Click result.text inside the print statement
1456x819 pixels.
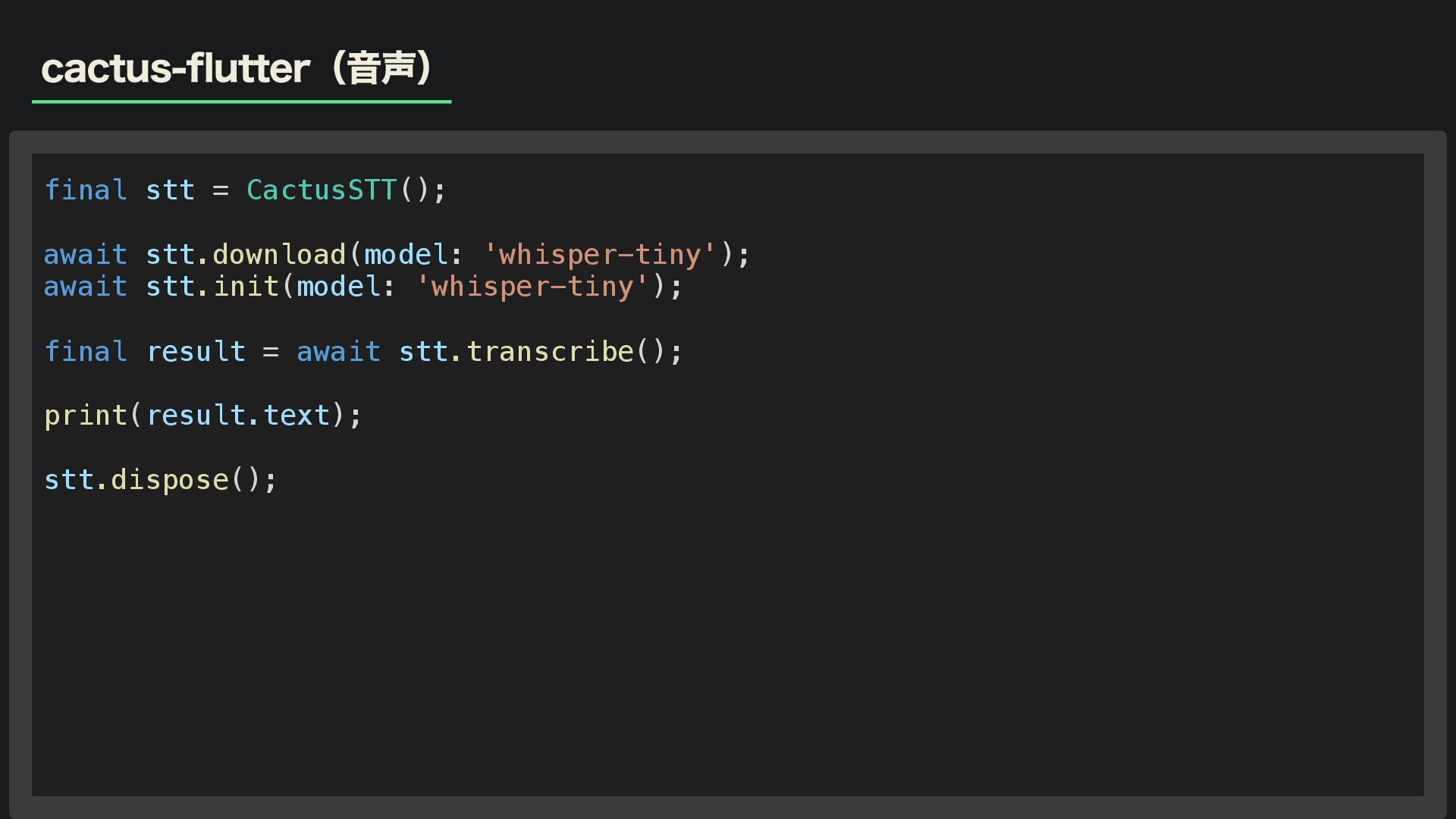click(x=238, y=416)
